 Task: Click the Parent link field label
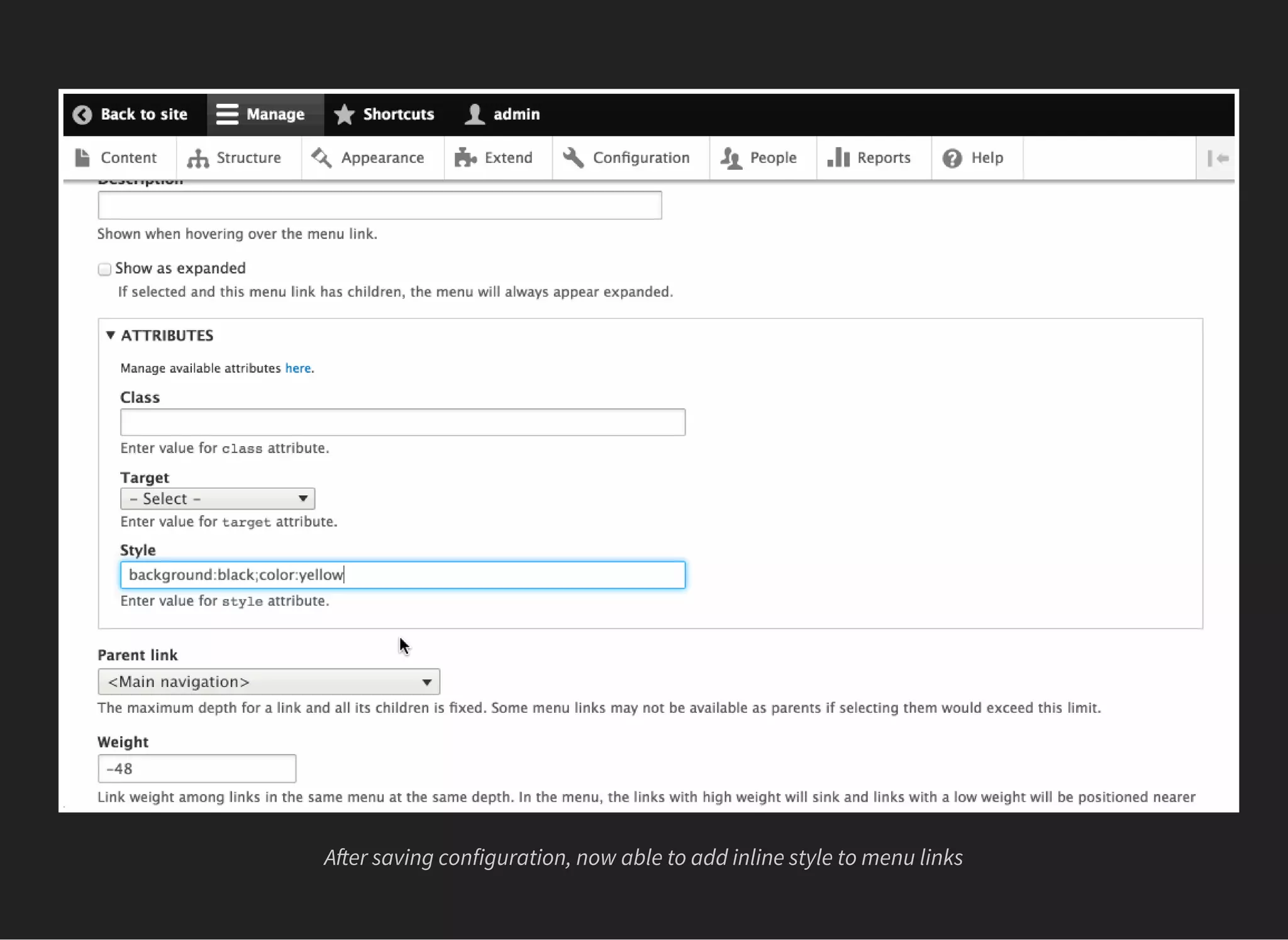[x=138, y=656]
